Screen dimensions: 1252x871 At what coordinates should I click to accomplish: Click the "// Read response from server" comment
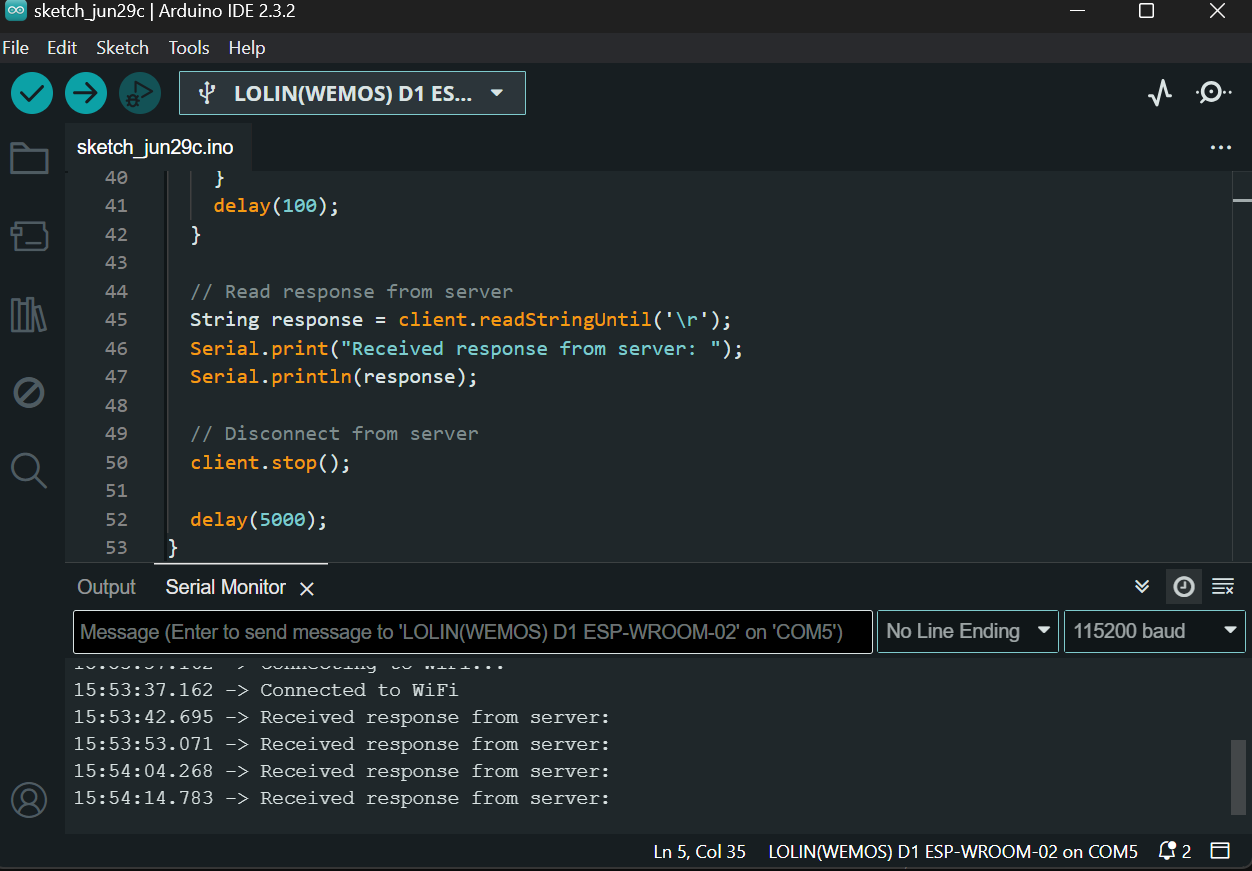(x=351, y=292)
